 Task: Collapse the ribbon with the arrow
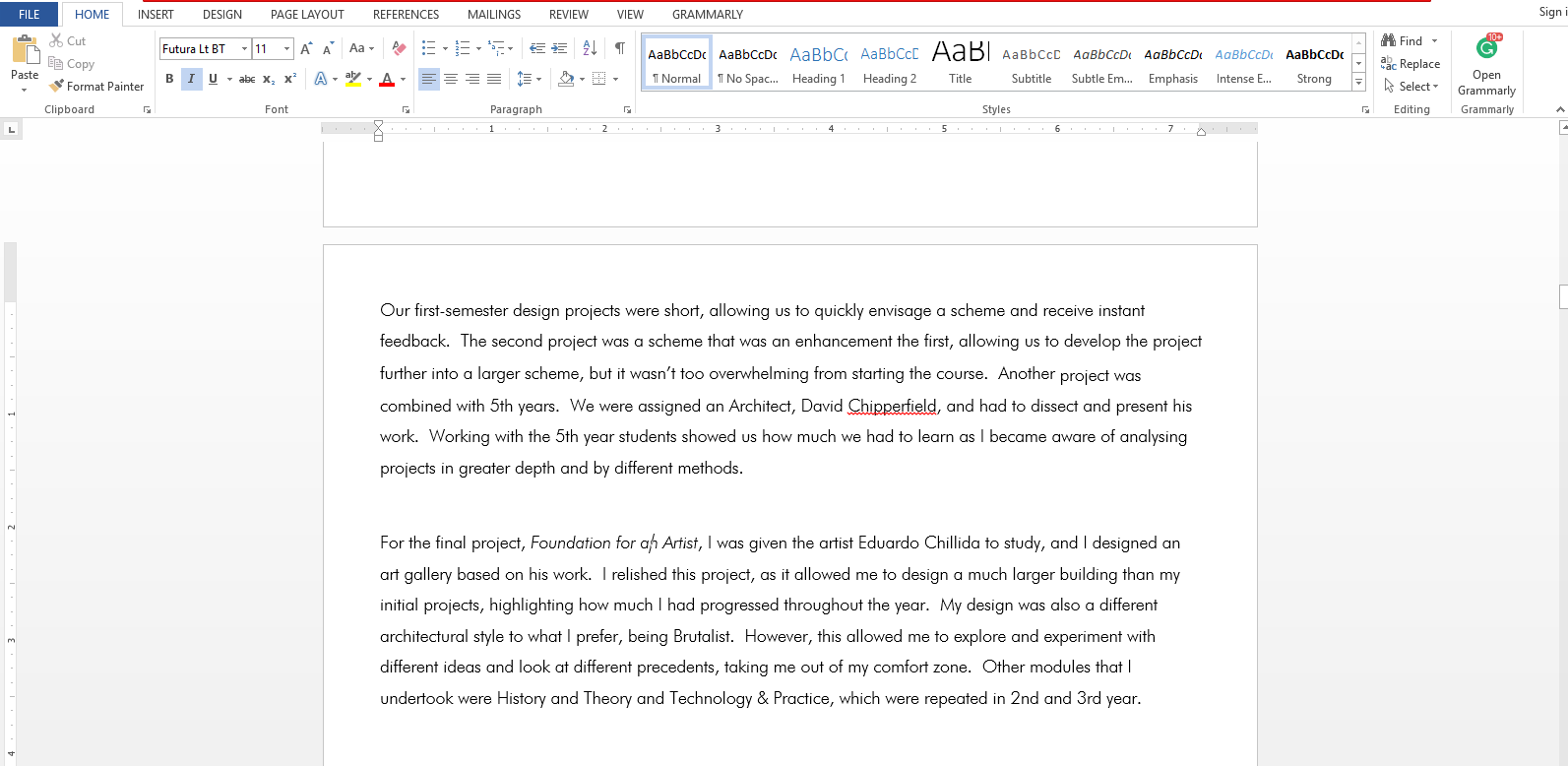coord(1560,109)
